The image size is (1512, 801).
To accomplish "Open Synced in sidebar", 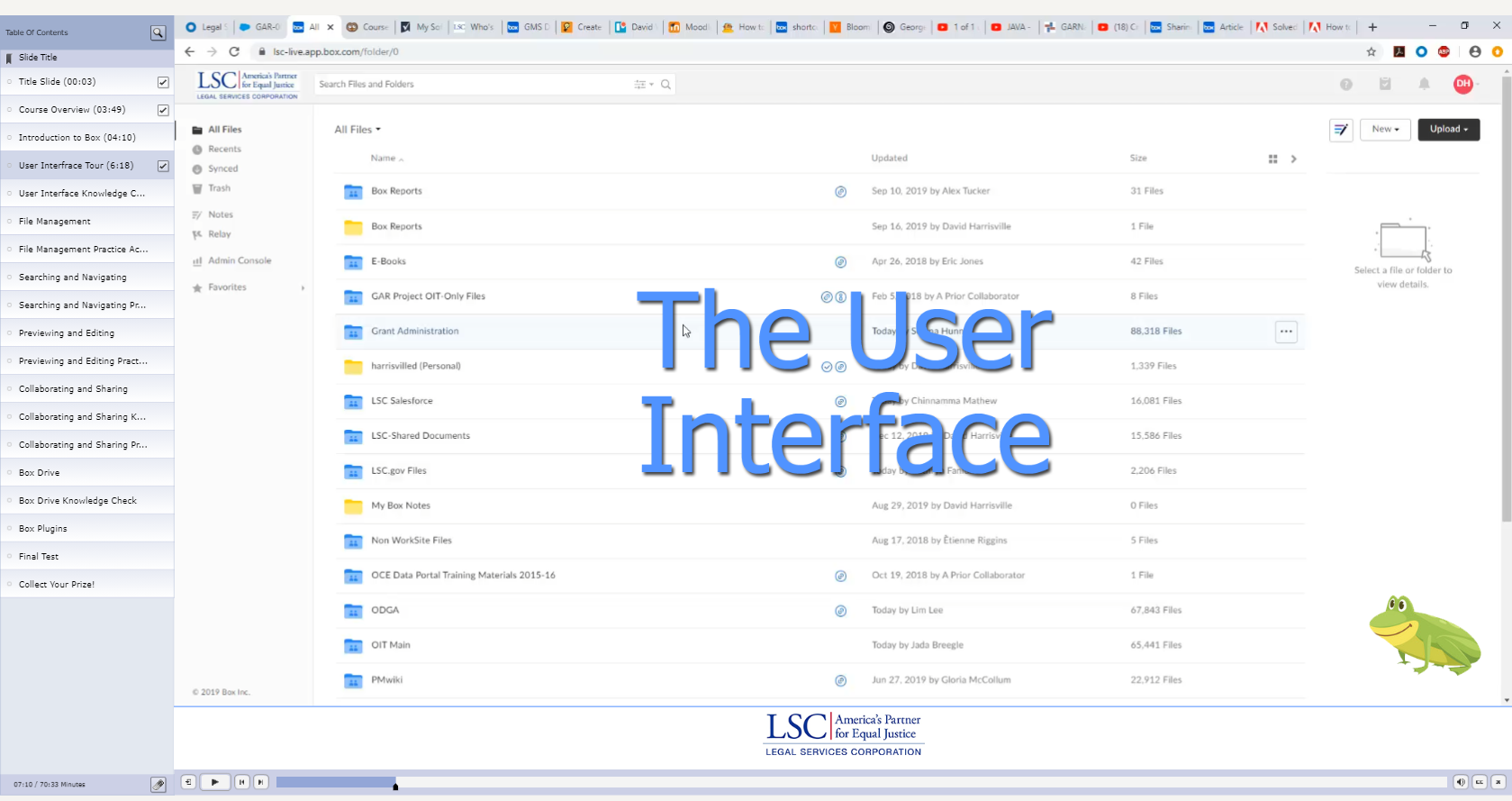I will click(215, 169).
